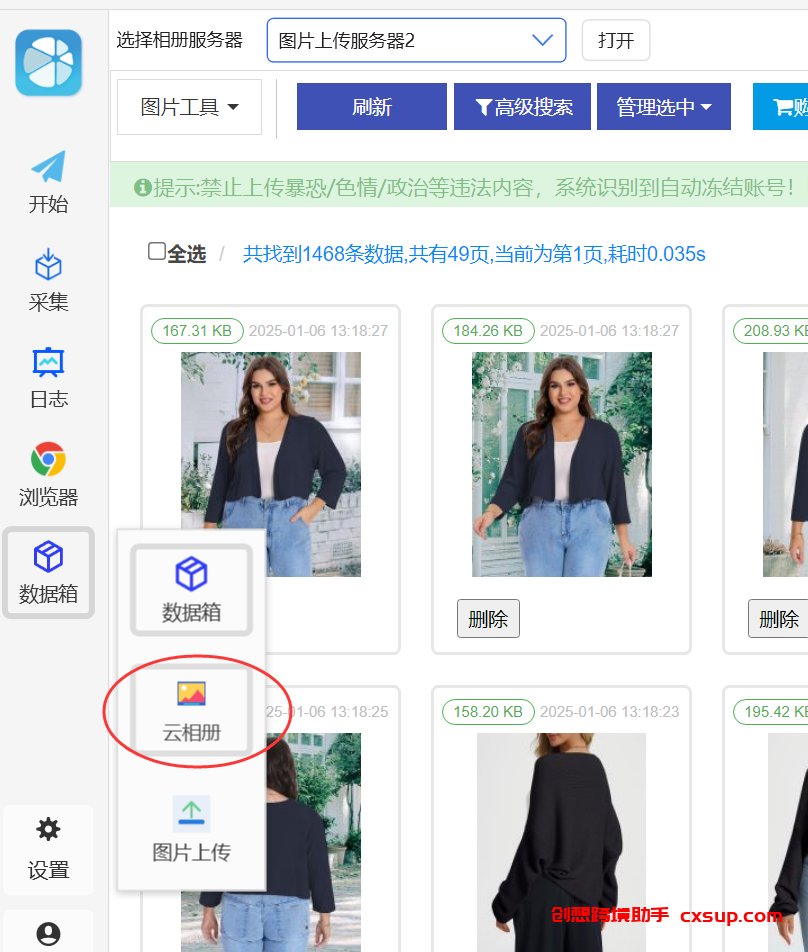Choose 云相册 in the popup menu
Viewport: 808px width, 952px height.
191,711
